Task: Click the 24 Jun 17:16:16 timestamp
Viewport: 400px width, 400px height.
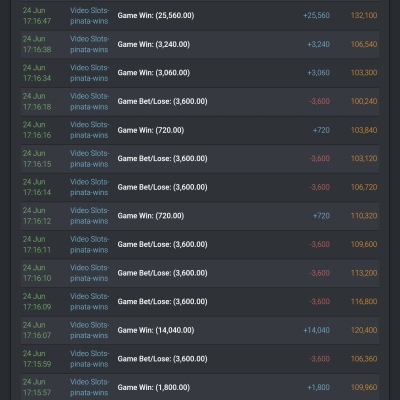Action: (x=37, y=130)
